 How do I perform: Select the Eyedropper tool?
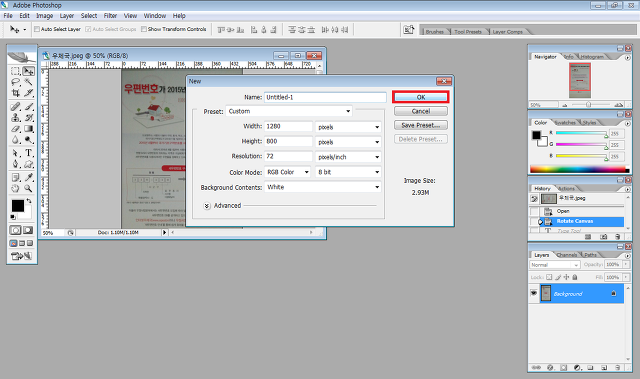point(28,177)
